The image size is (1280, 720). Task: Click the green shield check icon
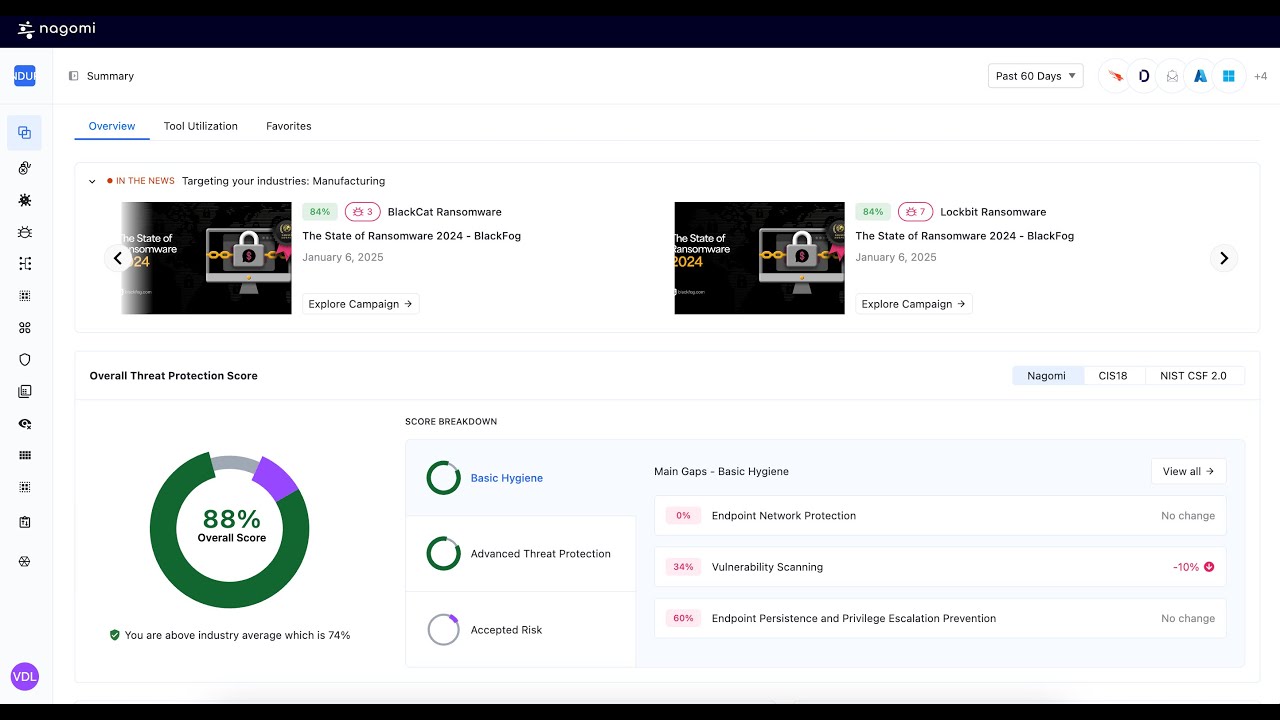(115, 635)
